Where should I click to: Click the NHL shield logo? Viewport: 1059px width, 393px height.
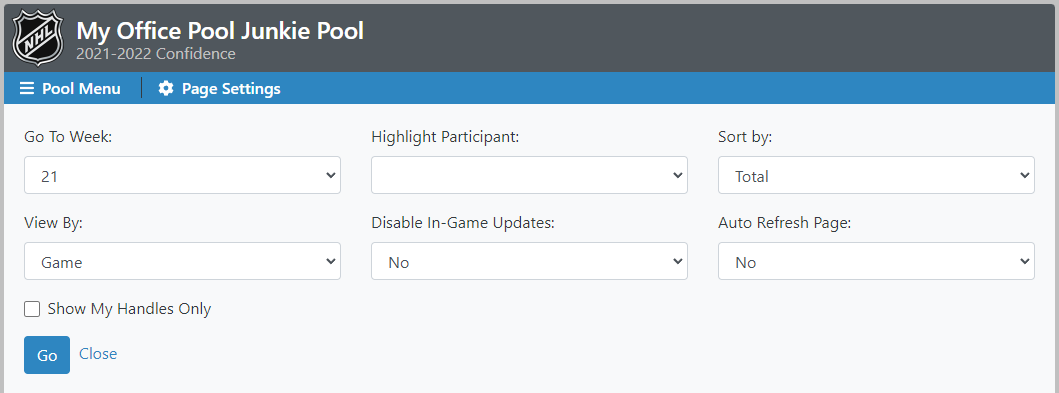[x=38, y=38]
